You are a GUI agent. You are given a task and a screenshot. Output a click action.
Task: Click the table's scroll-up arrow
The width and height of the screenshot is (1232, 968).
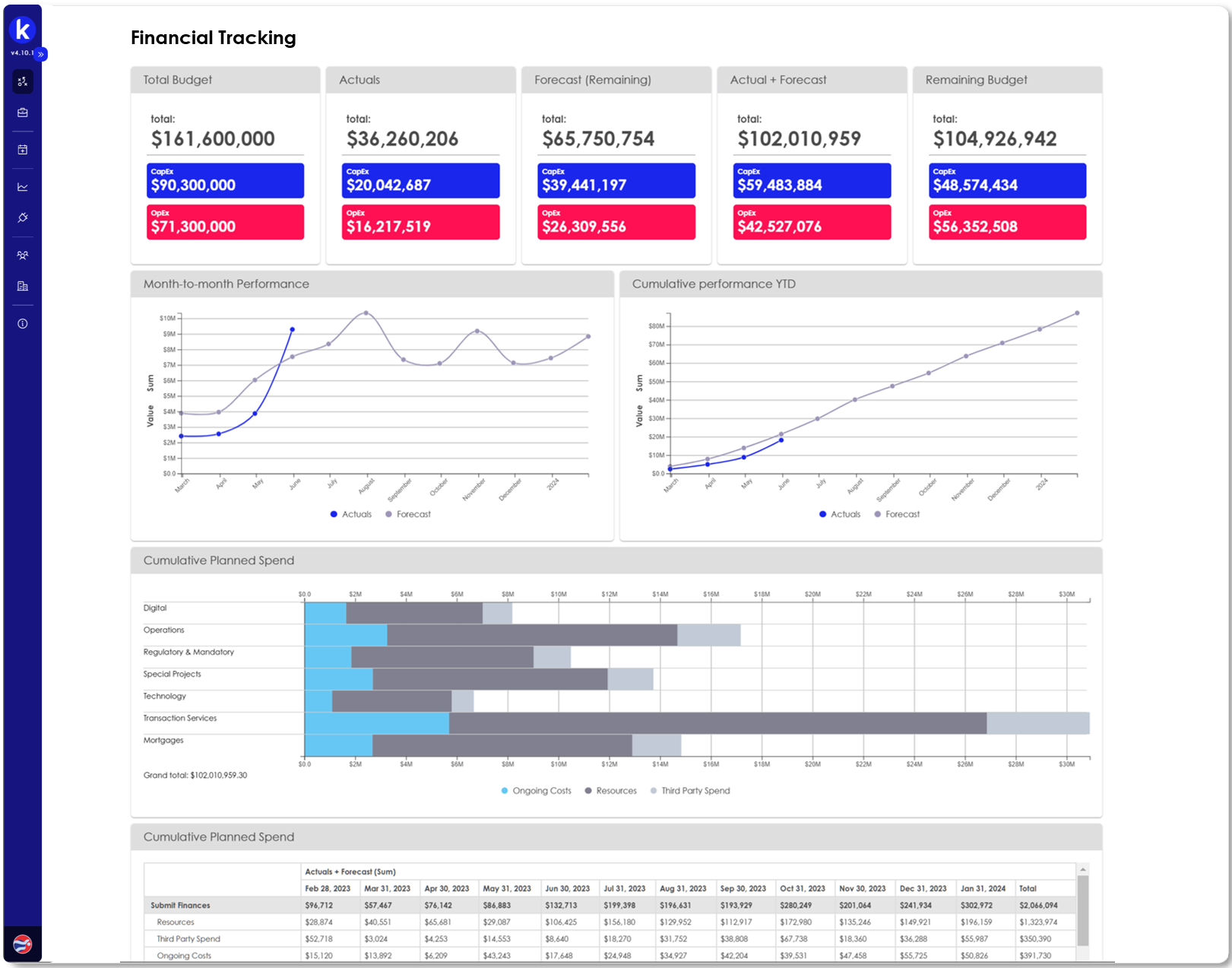[1083, 869]
